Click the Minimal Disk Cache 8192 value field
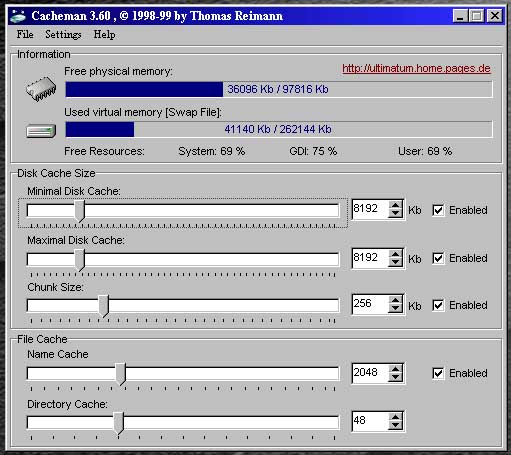The width and height of the screenshot is (511, 455). pyautogui.click(x=370, y=209)
